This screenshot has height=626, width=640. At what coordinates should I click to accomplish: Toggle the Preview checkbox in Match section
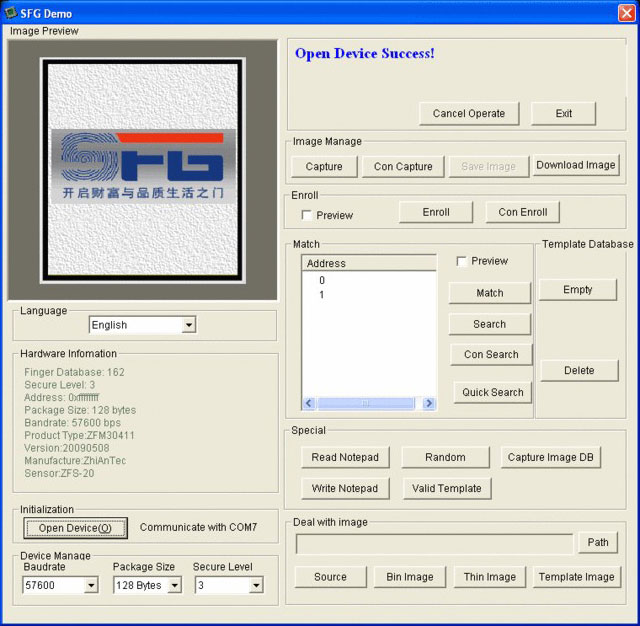point(461,261)
